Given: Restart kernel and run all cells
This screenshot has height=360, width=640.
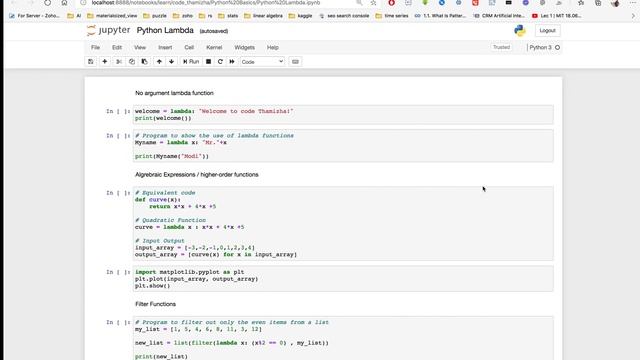Looking at the screenshot, I should [x=232, y=62].
